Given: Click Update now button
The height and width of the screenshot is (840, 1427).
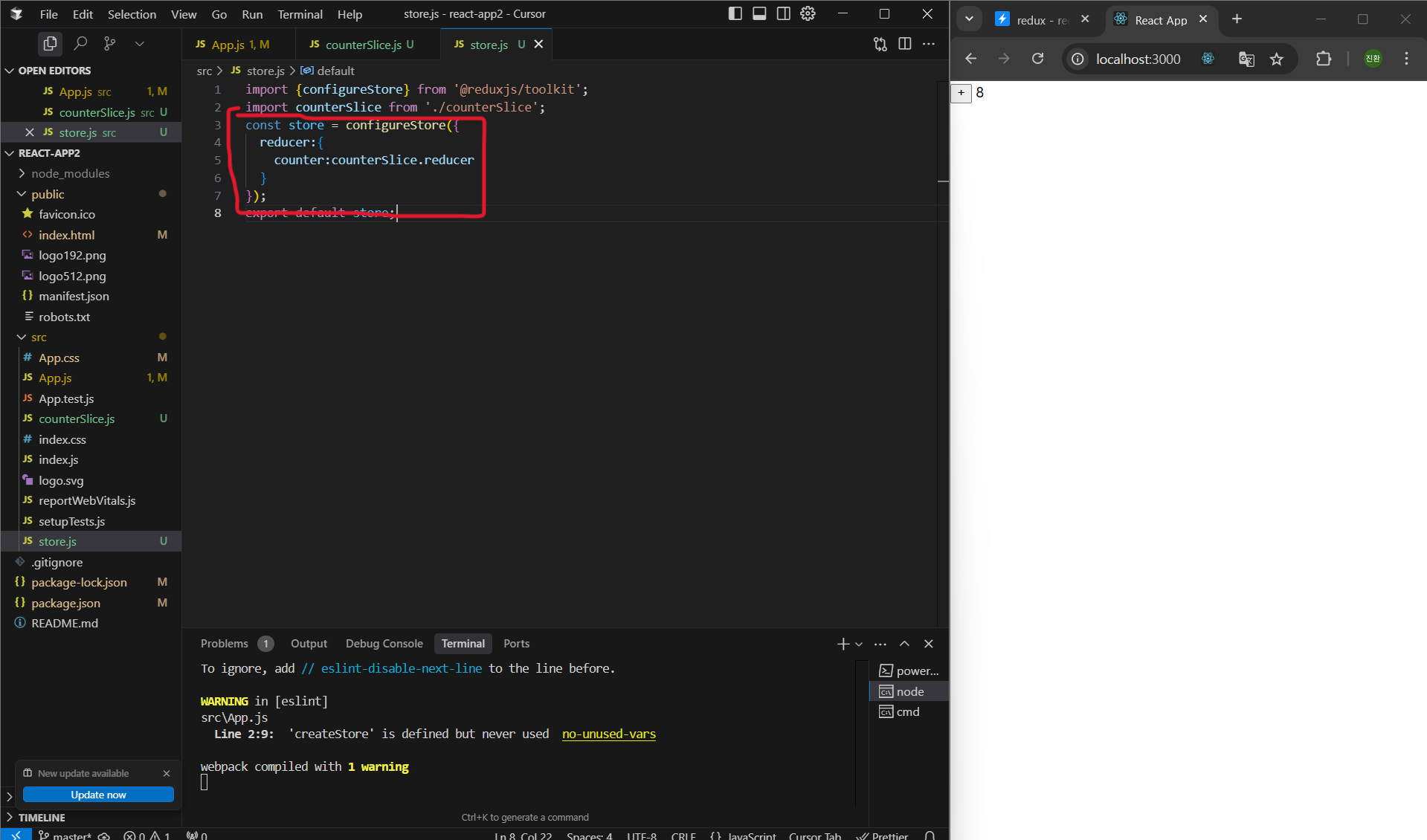Looking at the screenshot, I should coord(98,795).
